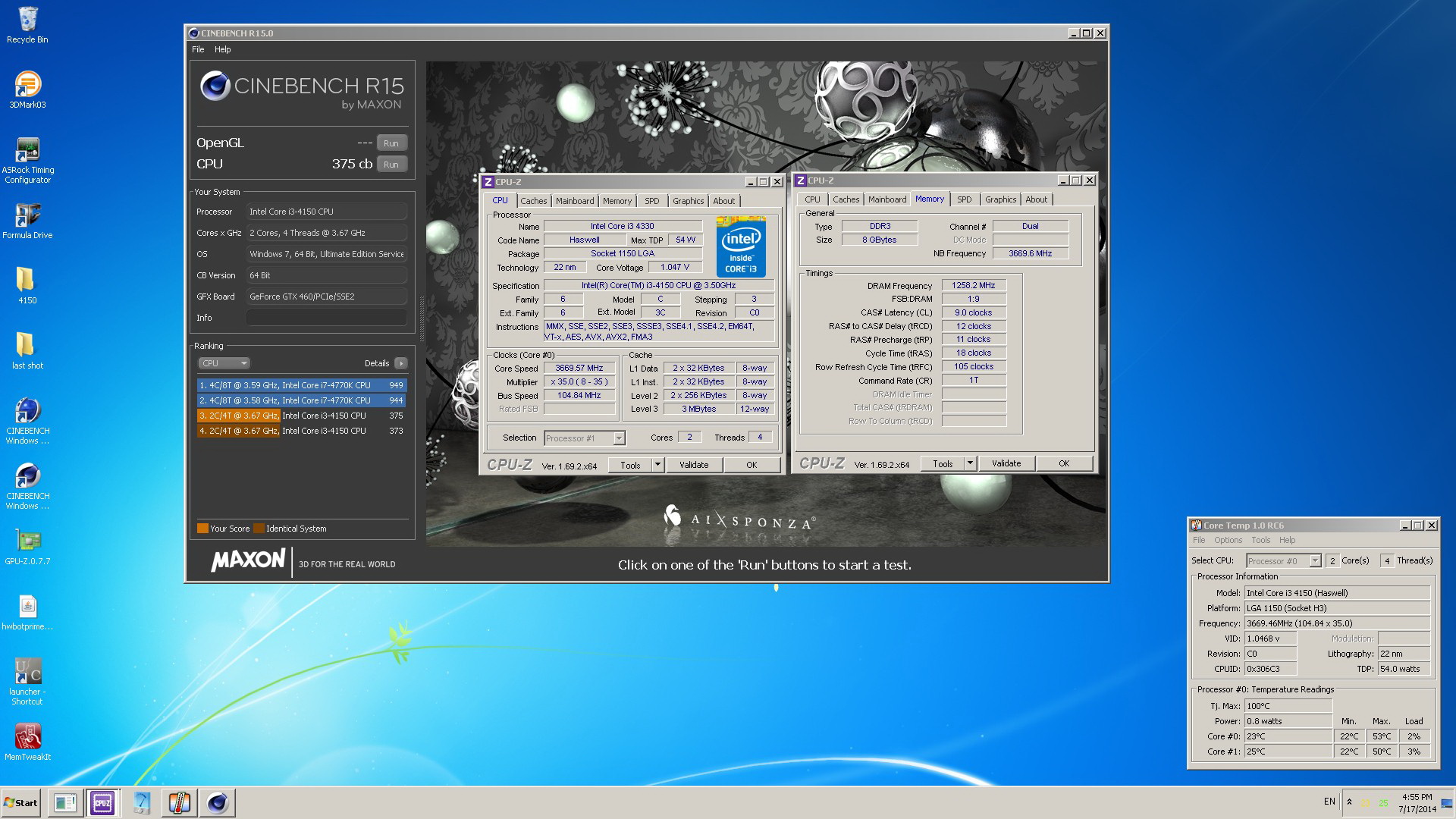Open the SPD tab in left CPU-Z window
The height and width of the screenshot is (819, 1456).
(651, 201)
